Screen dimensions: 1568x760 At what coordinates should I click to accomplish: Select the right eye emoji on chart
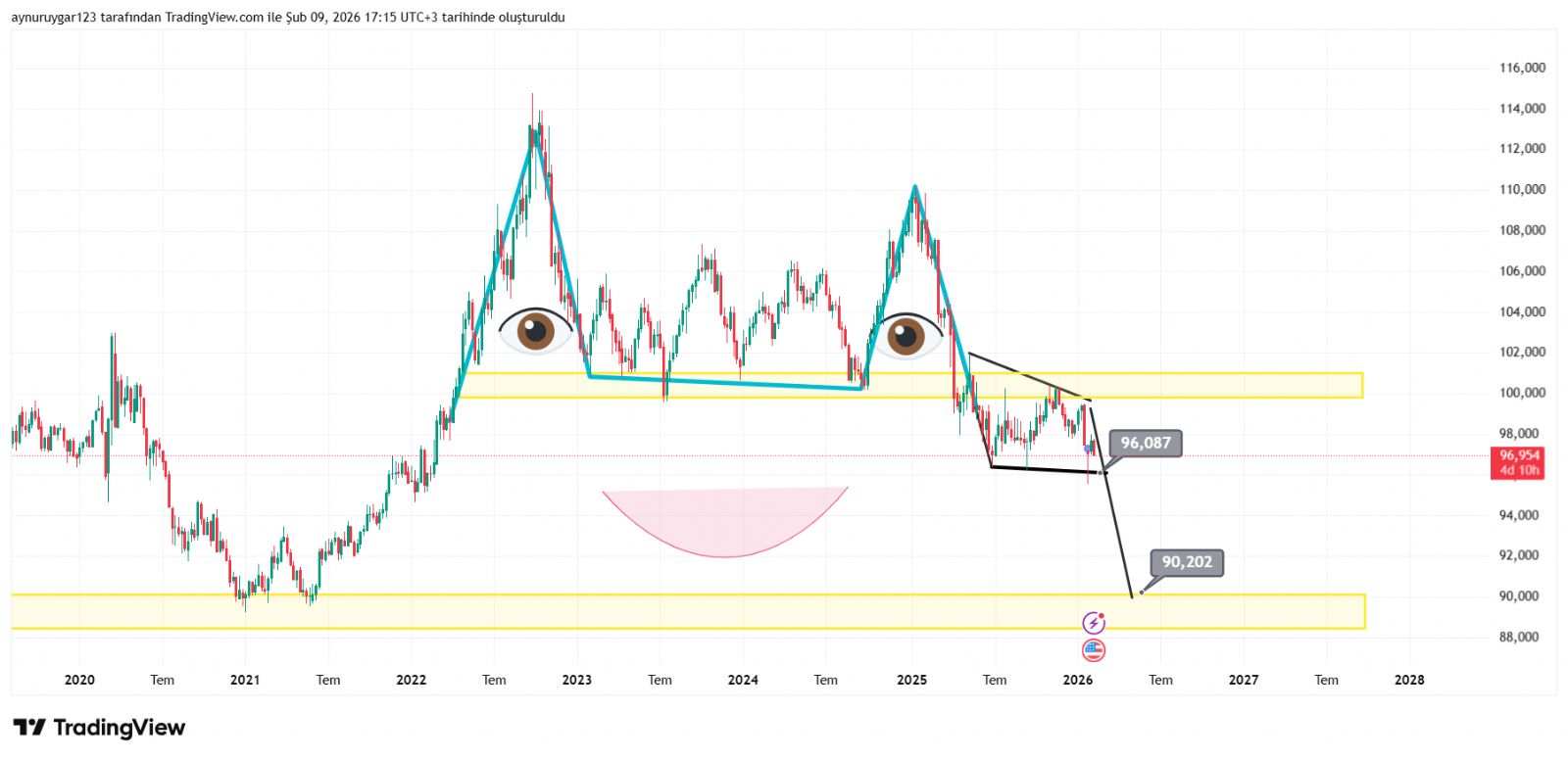click(x=906, y=336)
